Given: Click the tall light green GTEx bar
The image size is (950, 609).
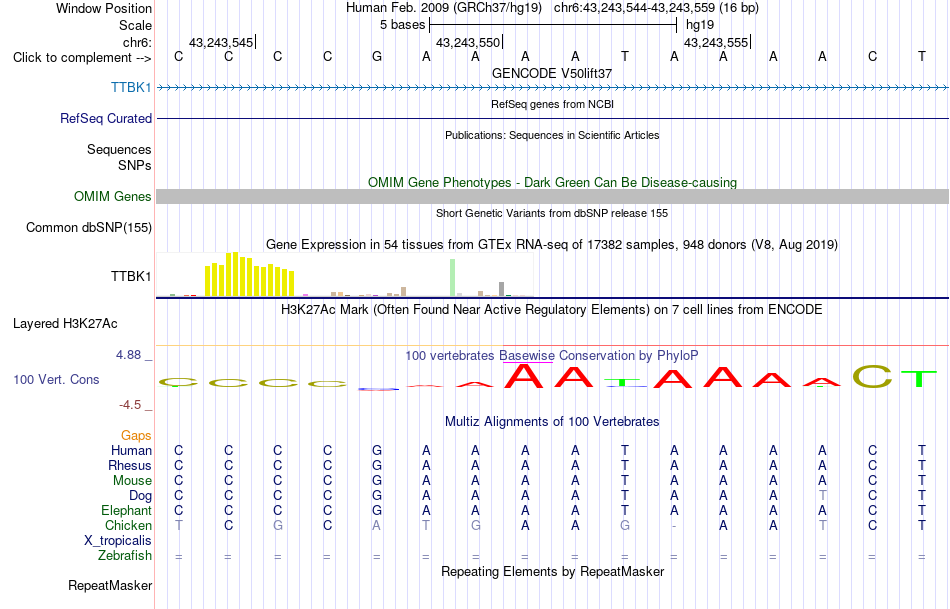Looking at the screenshot, I should pos(452,278).
